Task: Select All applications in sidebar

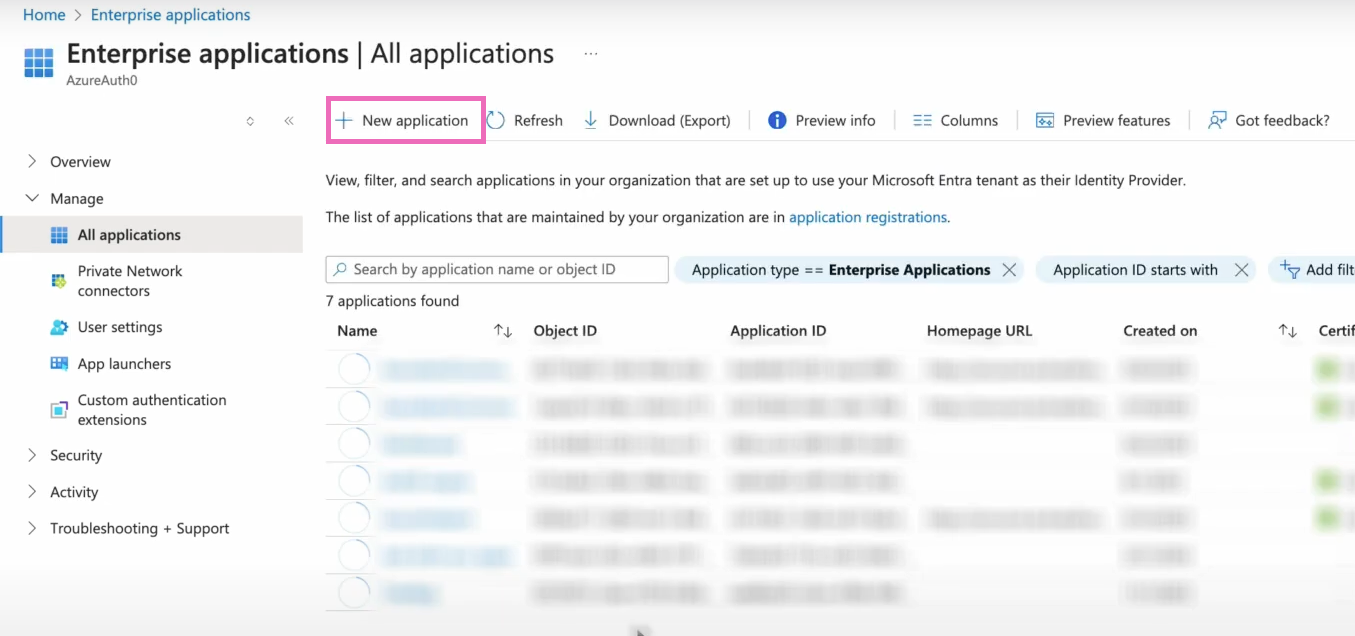Action: coord(152,235)
